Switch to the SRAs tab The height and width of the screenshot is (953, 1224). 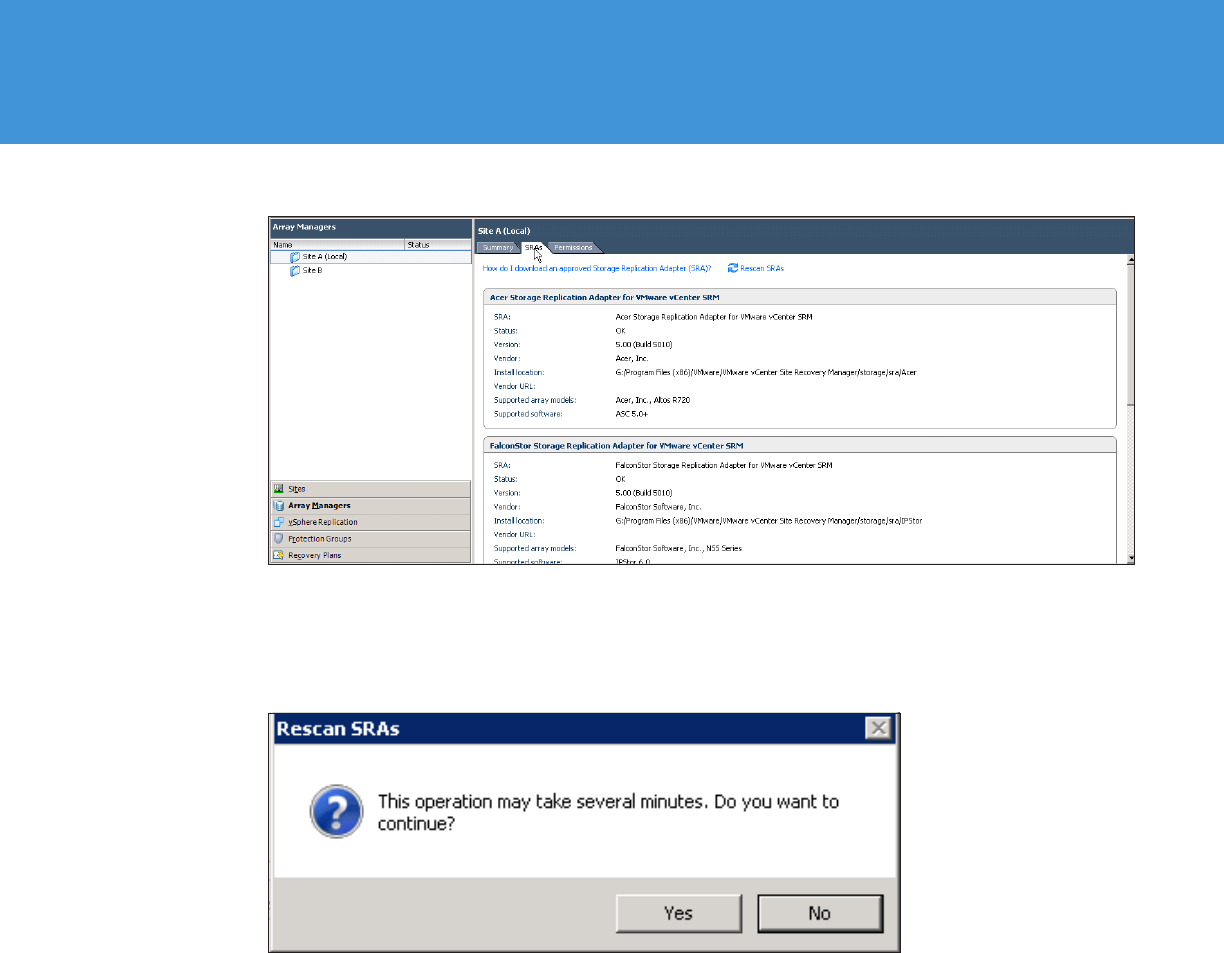(533, 247)
